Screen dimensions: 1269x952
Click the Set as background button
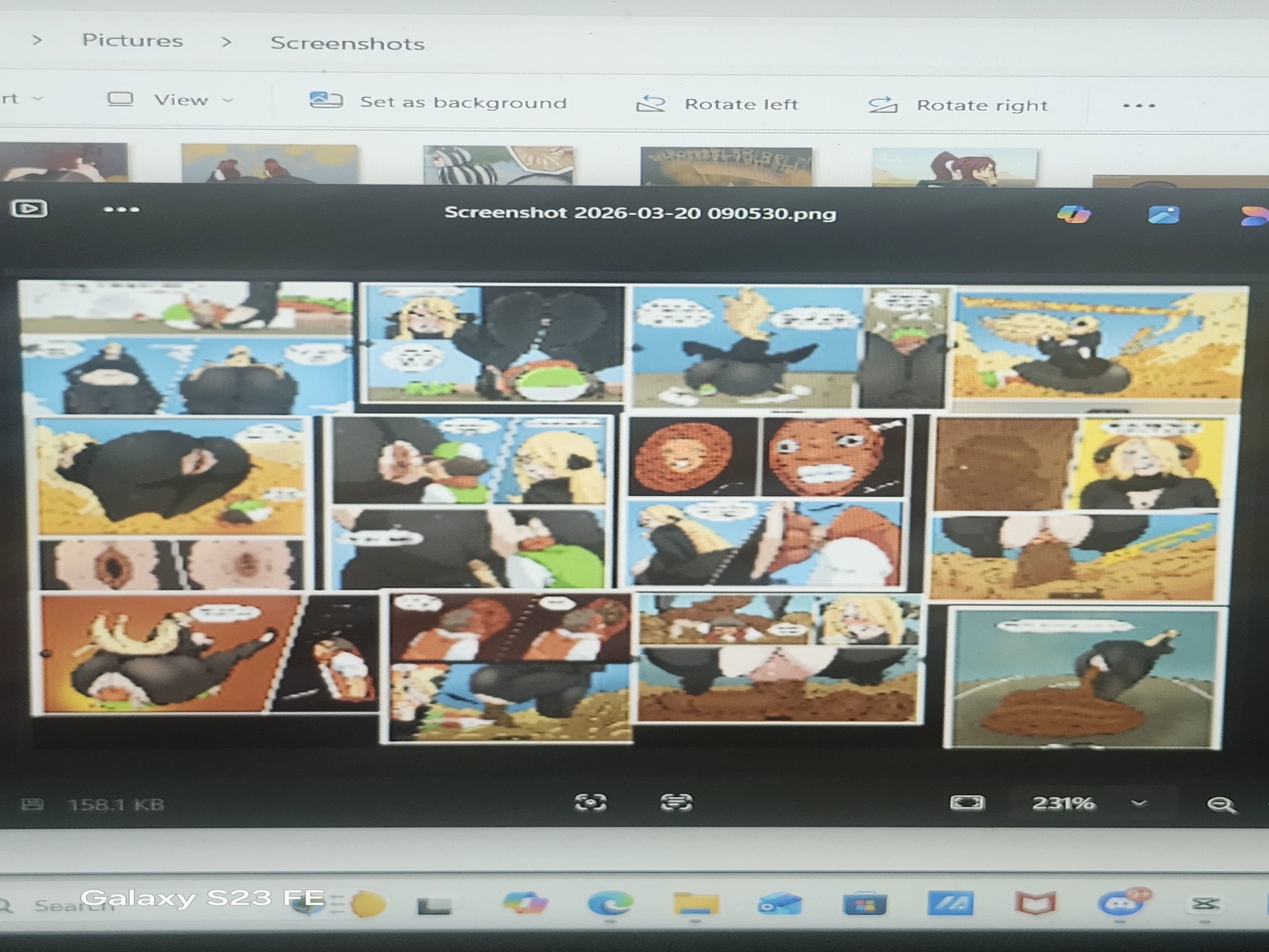pos(439,102)
